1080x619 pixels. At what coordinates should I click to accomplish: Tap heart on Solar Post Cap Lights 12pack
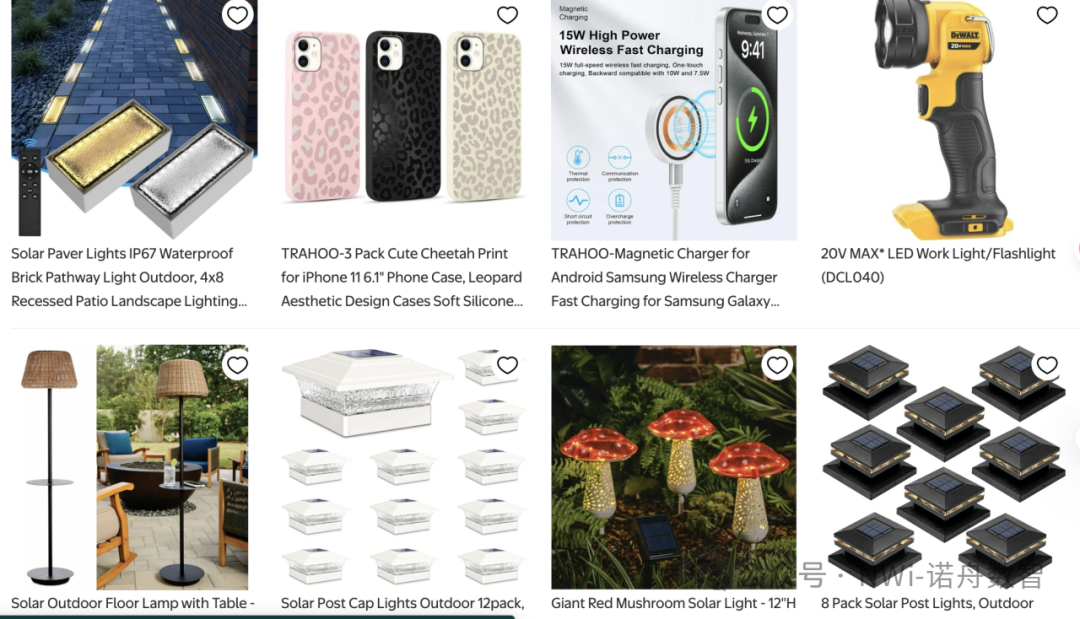508,365
